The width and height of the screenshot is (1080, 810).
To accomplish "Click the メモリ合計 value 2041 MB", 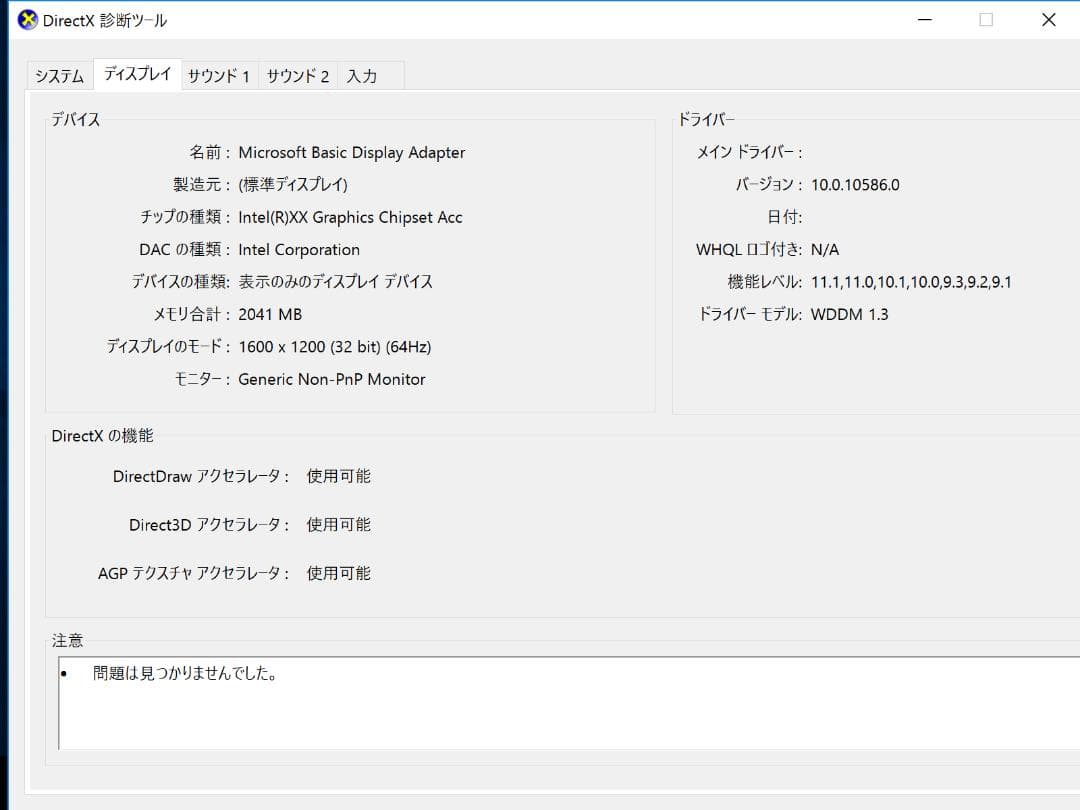I will [269, 314].
